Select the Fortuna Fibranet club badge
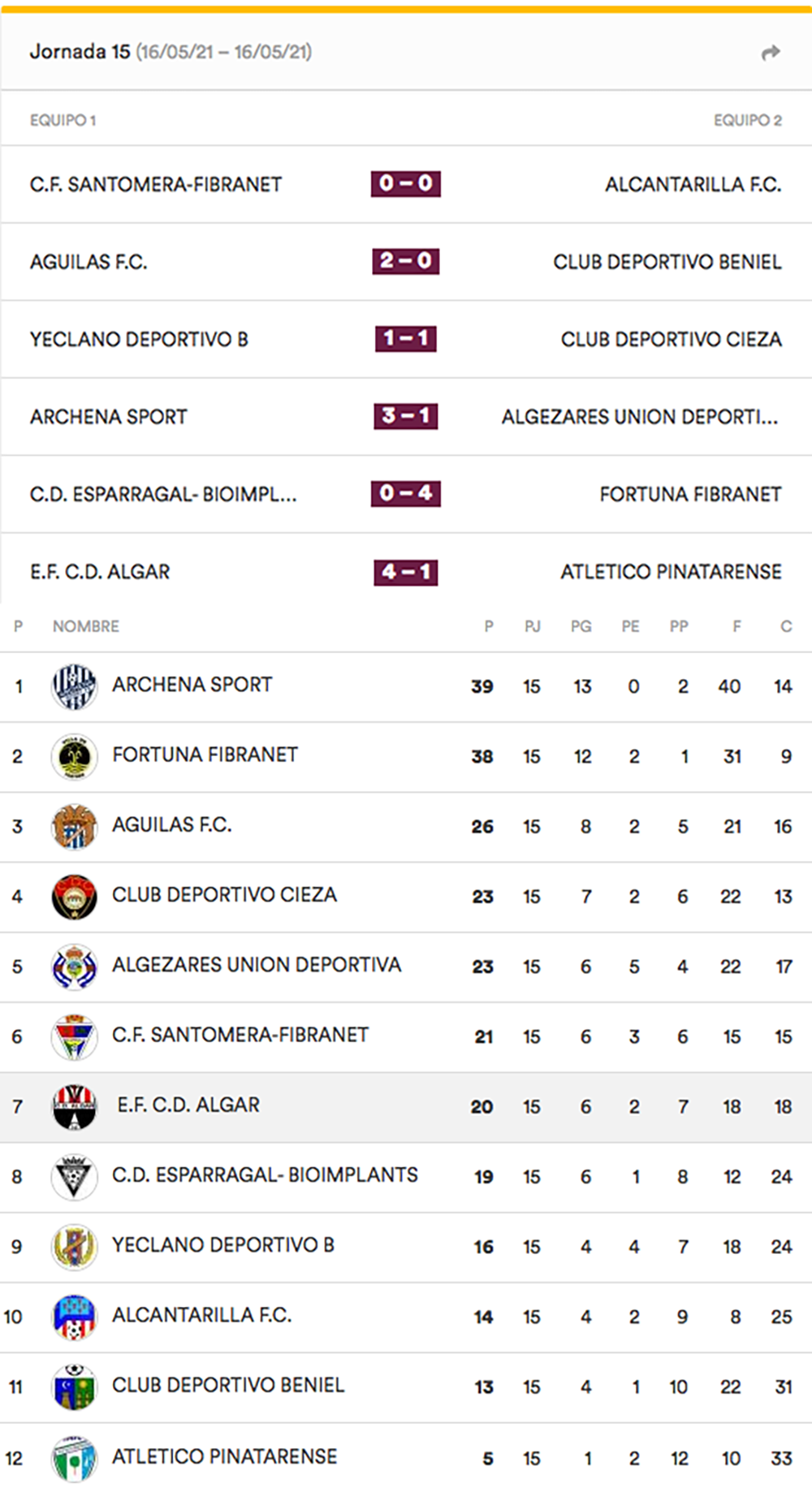This screenshot has height=1492, width=812. [x=74, y=756]
